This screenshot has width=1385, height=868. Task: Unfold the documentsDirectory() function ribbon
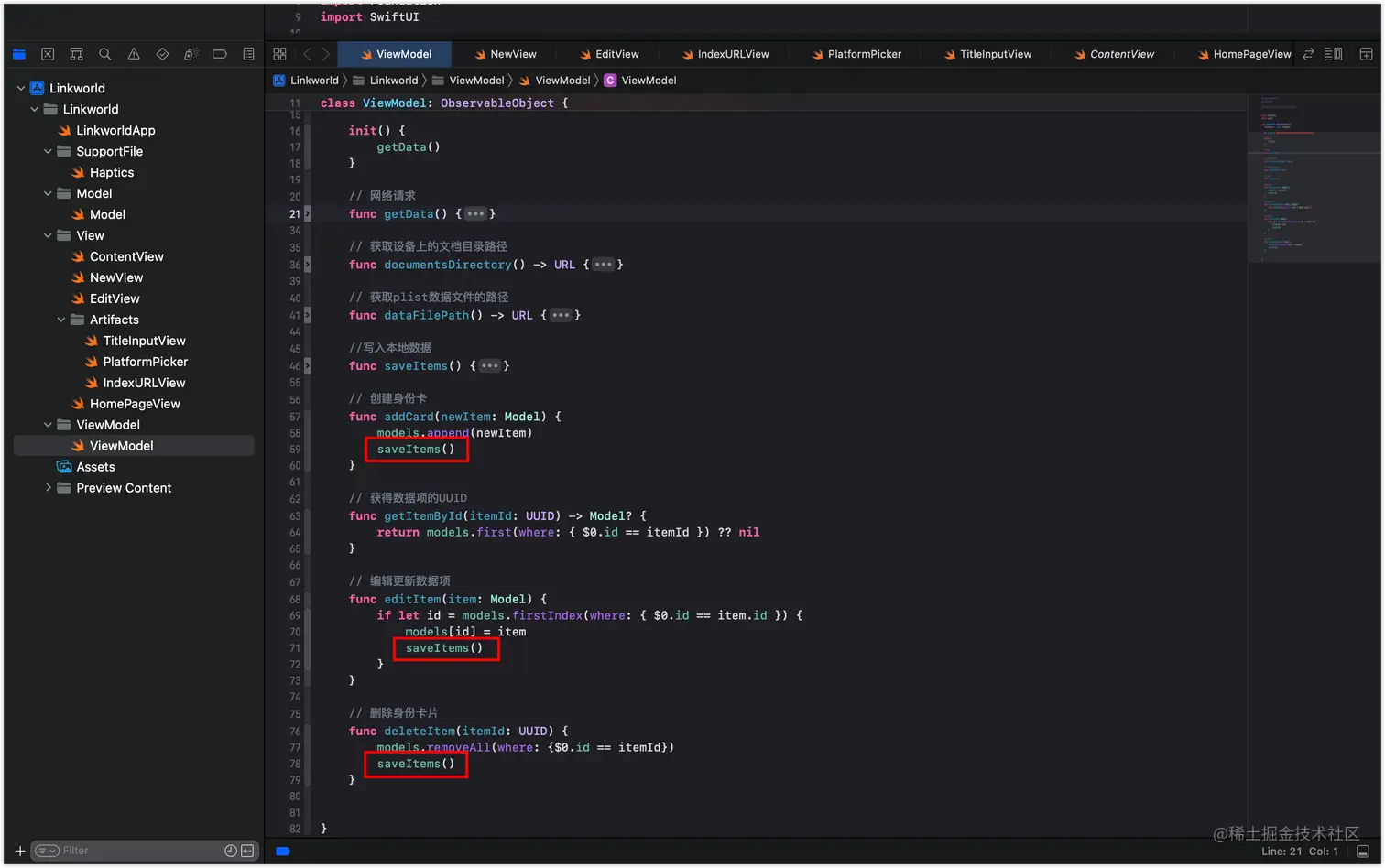[307, 264]
